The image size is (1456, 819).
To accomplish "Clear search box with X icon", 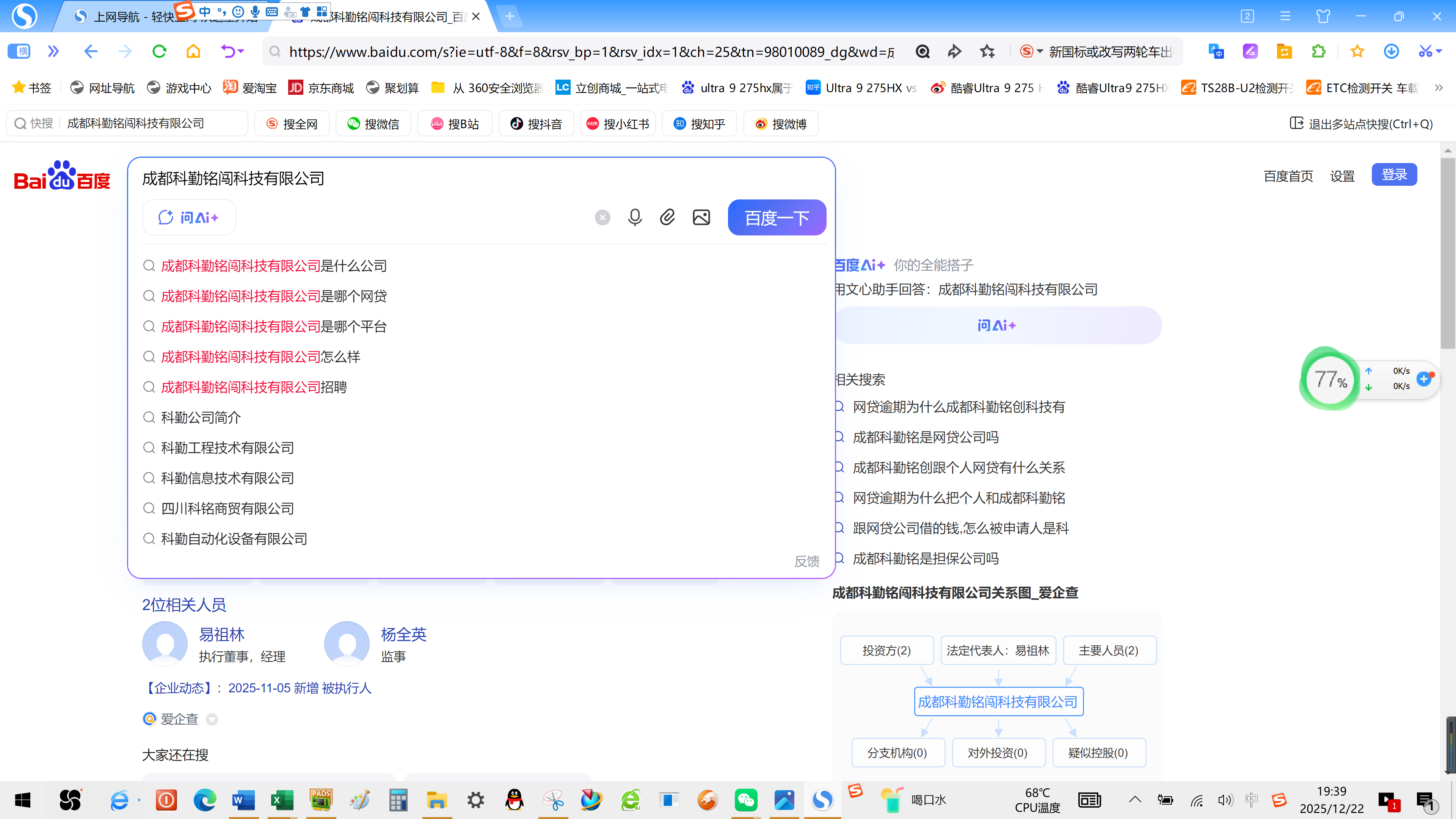I will point(602,218).
